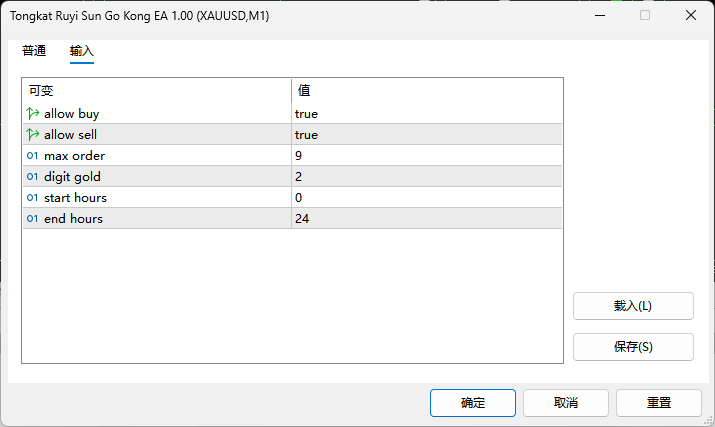Minimize the Tongkat Ruyi EA dialog
Screen dimensions: 715x427
pos(600,16)
